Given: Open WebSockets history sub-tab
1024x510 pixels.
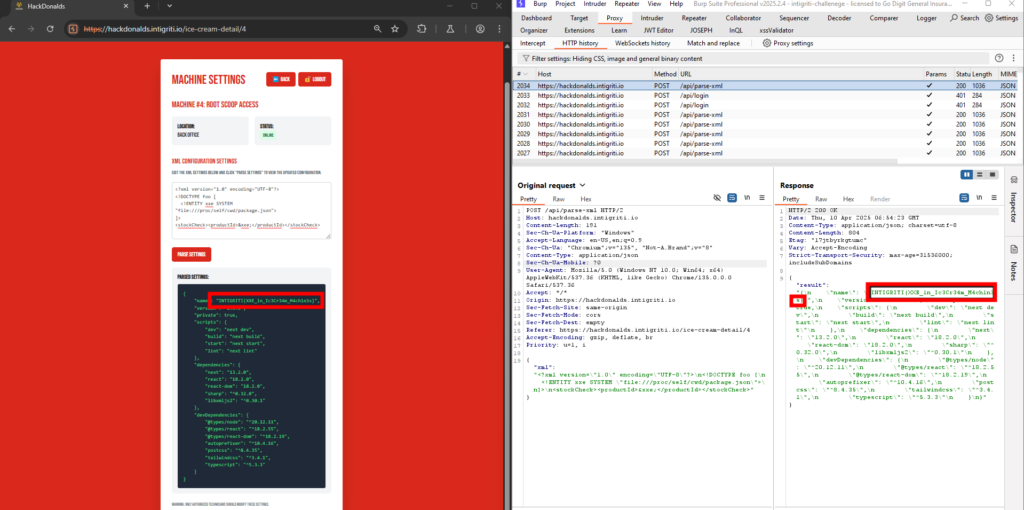Looking at the screenshot, I should tap(643, 43).
